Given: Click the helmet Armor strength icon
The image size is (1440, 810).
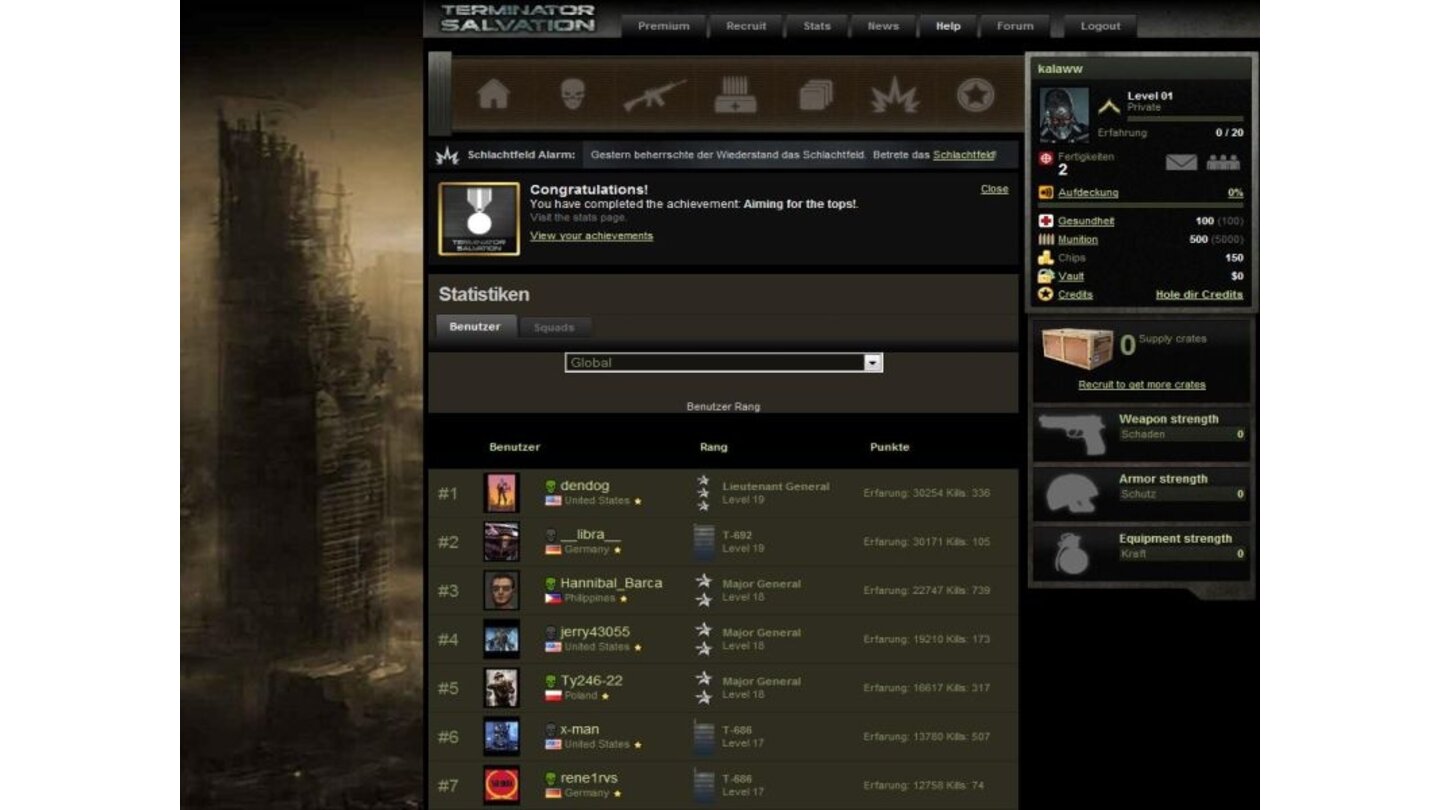Looking at the screenshot, I should point(1072,493).
